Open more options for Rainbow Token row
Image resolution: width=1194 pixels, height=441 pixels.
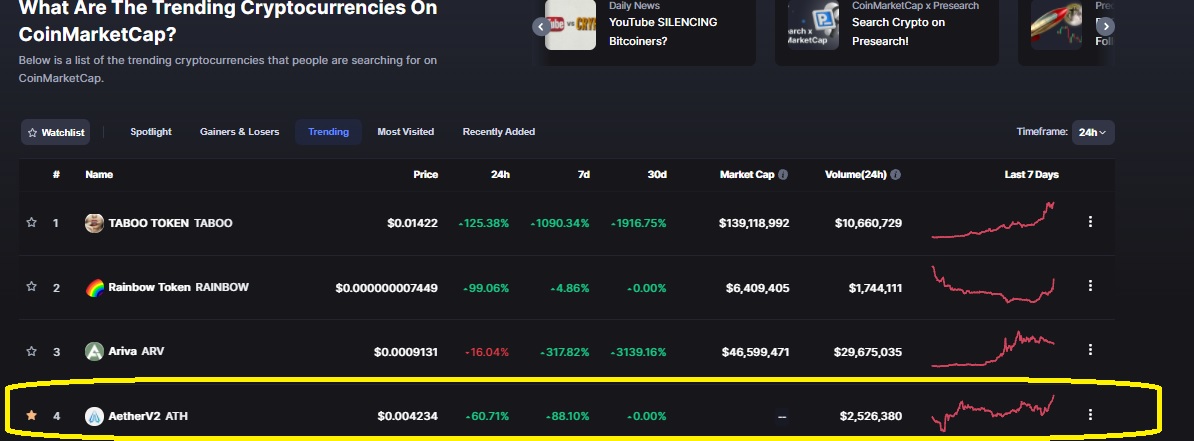(1090, 286)
